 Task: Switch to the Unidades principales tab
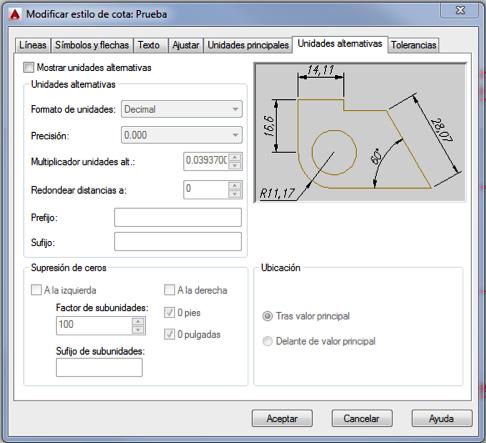pos(248,45)
